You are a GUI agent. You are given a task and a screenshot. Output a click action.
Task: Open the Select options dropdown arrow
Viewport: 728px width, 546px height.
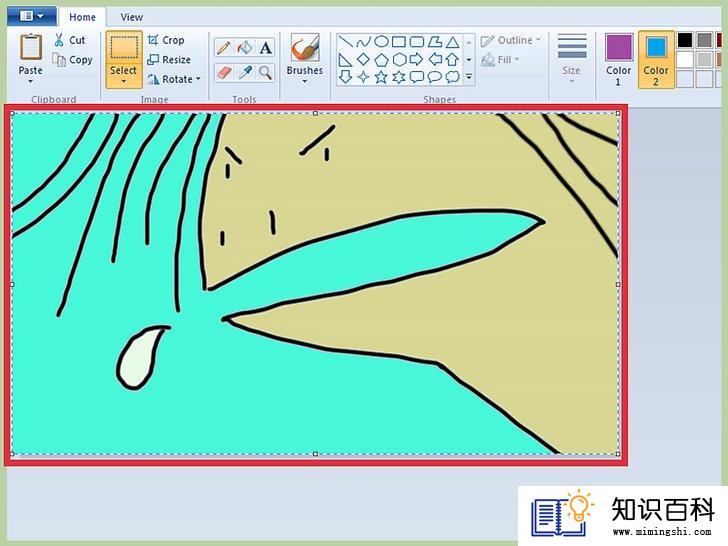point(124,82)
